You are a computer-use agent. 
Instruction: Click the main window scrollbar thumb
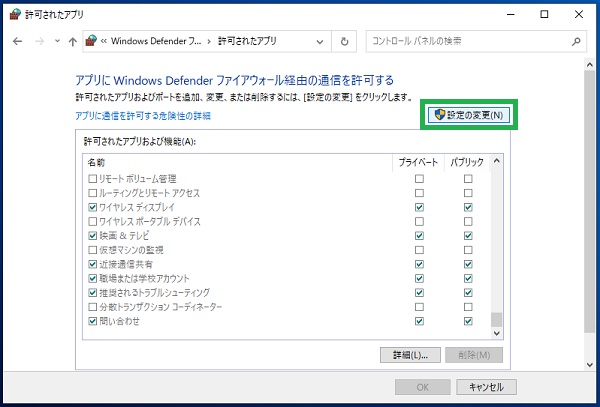coord(590,202)
